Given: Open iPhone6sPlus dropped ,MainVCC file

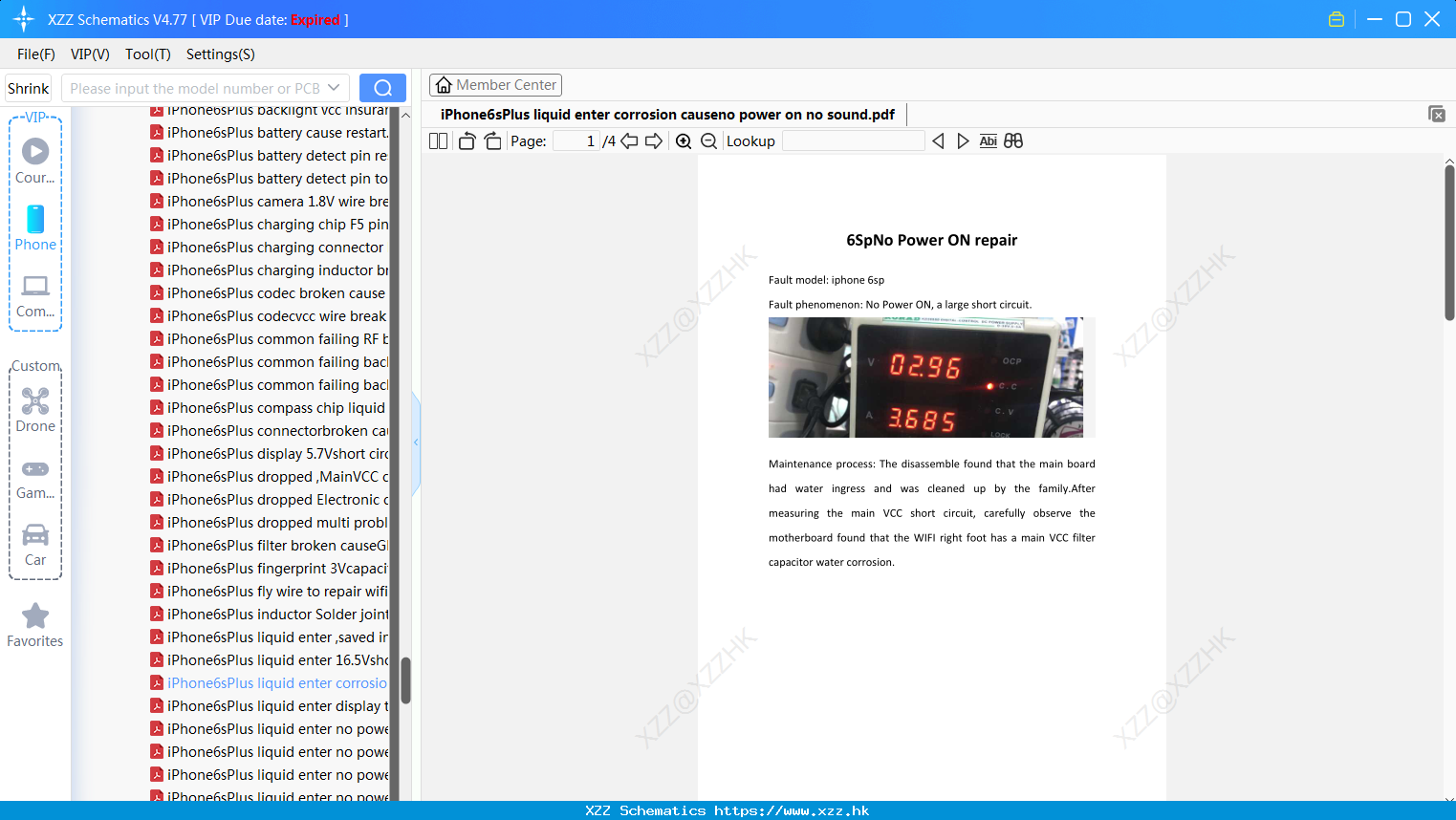Looking at the screenshot, I should click(x=269, y=477).
